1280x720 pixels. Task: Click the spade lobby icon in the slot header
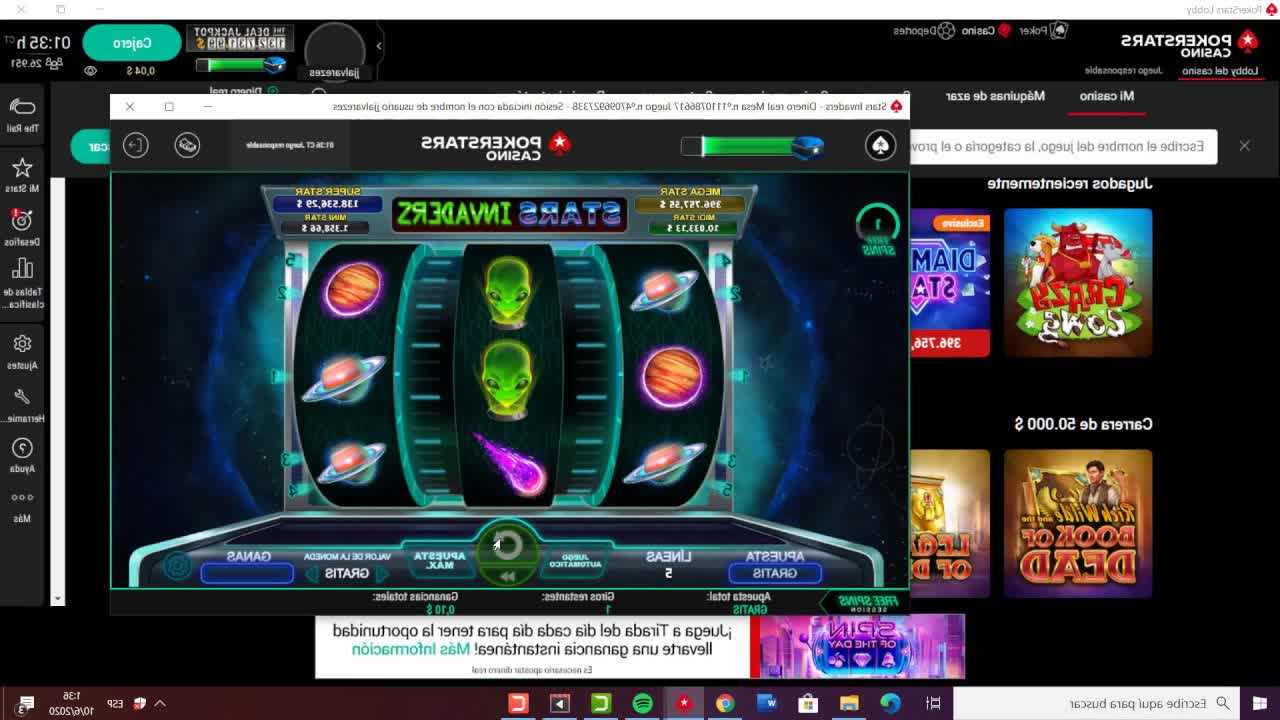point(880,146)
